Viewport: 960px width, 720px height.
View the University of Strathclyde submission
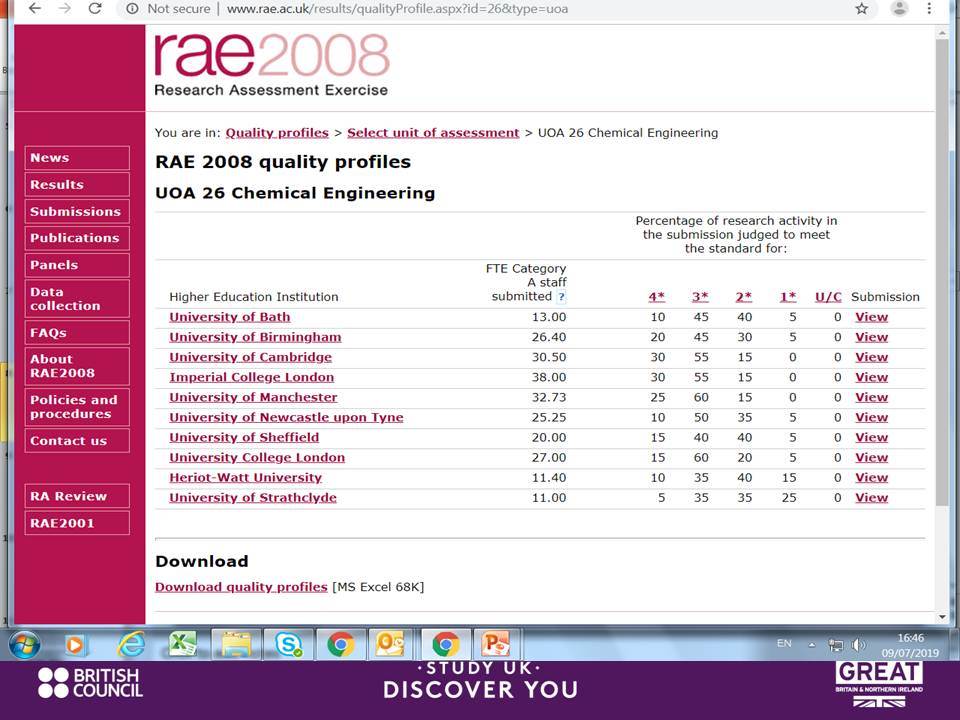(x=871, y=498)
